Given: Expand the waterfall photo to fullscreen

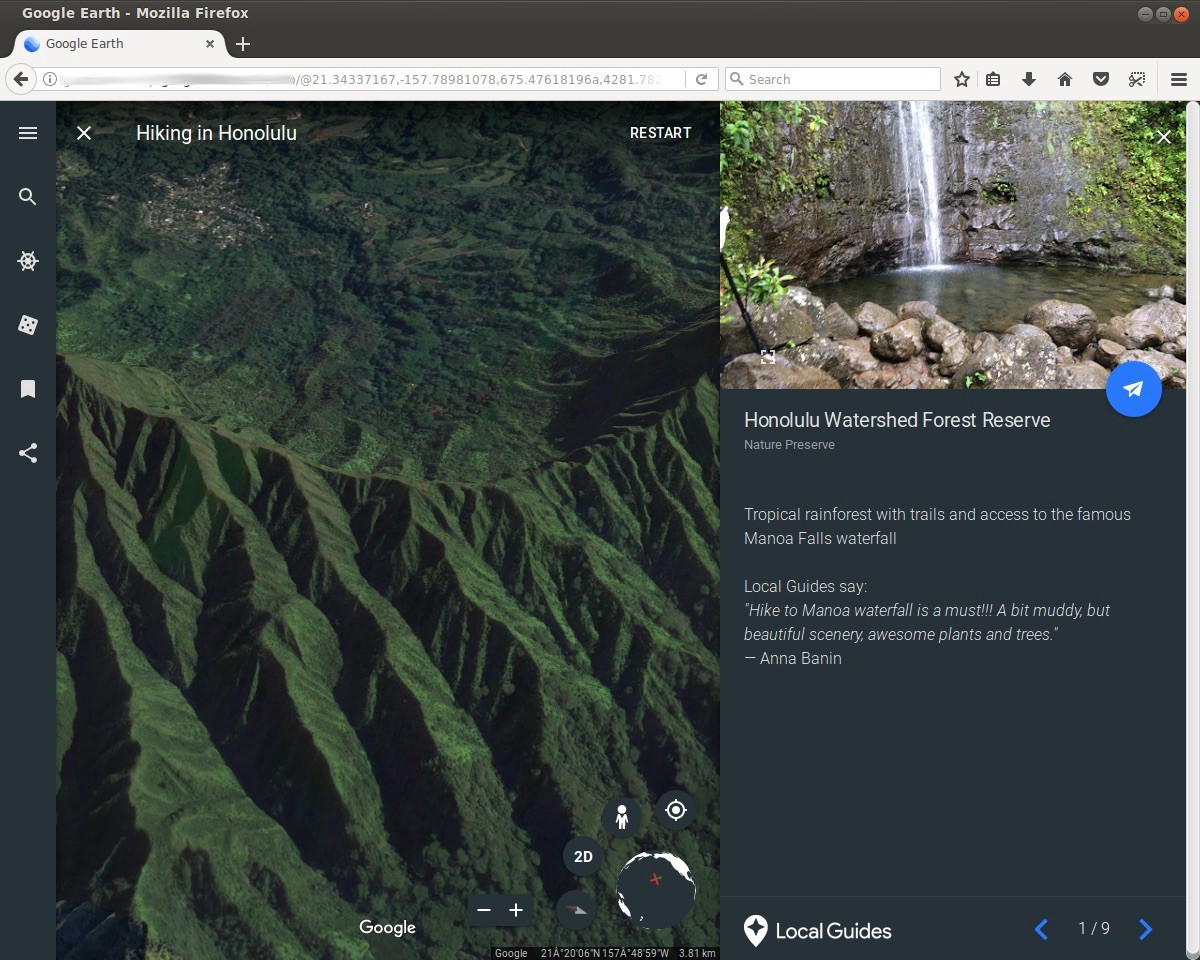Looking at the screenshot, I should (x=768, y=357).
